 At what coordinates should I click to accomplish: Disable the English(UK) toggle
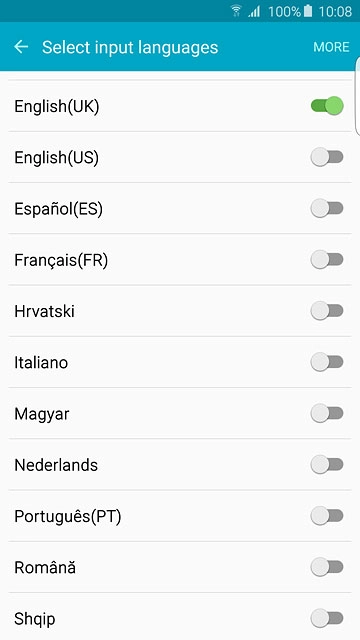pyautogui.click(x=327, y=106)
